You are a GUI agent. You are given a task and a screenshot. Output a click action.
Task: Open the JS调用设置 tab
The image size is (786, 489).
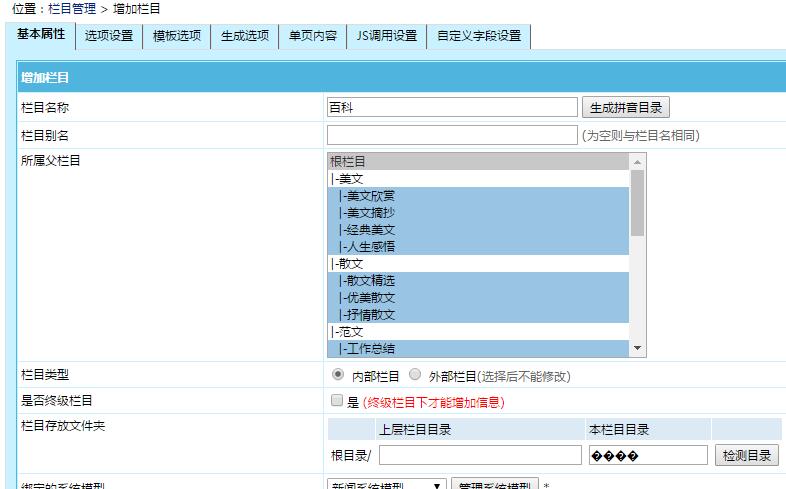coord(386,36)
